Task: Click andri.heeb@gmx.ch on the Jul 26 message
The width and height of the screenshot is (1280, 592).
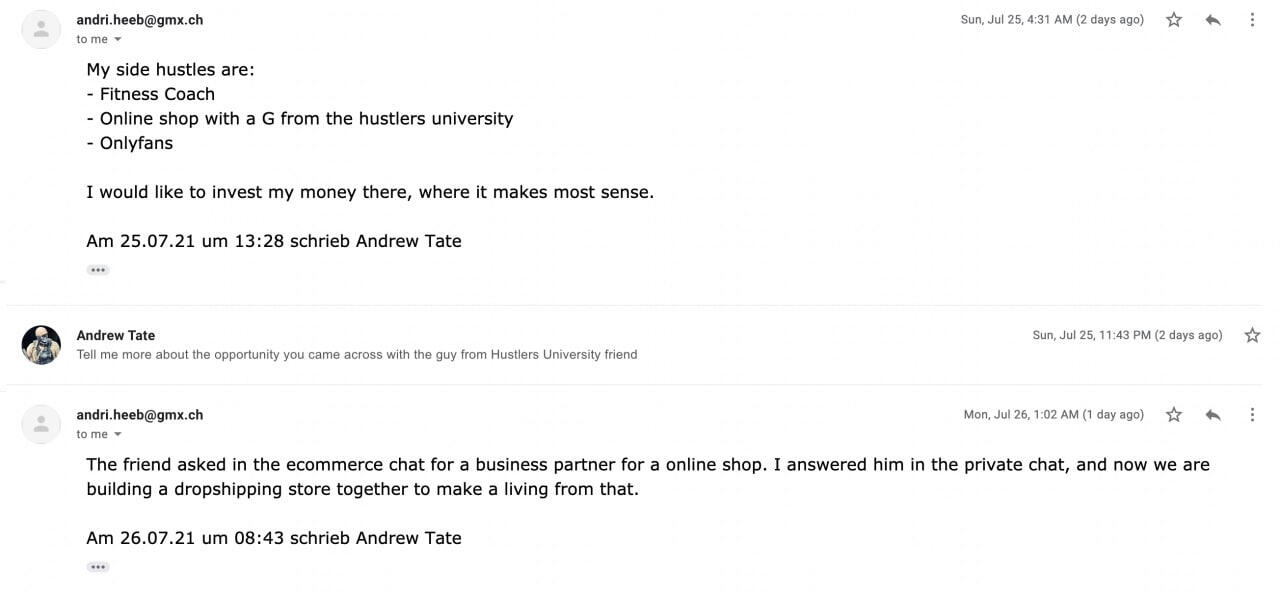Action: 139,415
